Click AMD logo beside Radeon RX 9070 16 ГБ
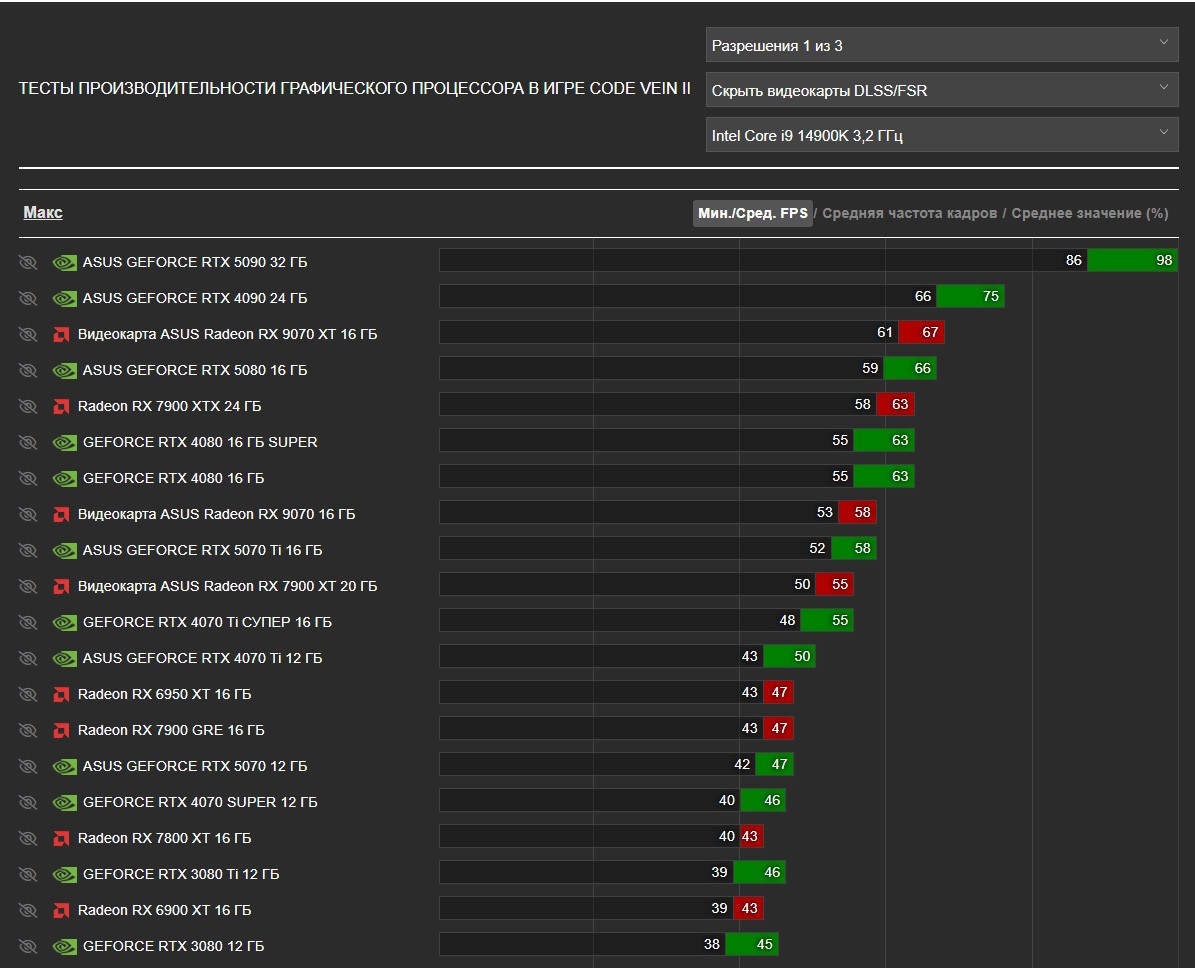 click(x=61, y=514)
